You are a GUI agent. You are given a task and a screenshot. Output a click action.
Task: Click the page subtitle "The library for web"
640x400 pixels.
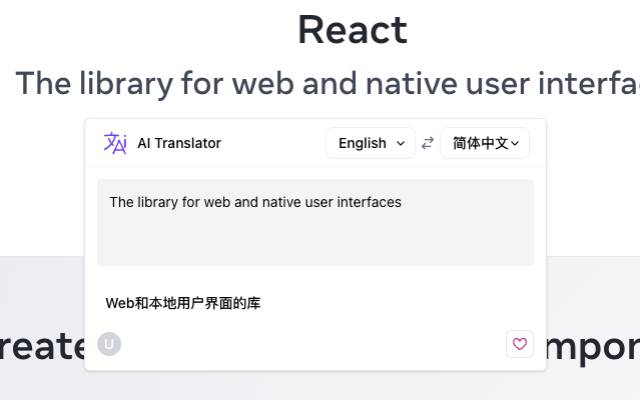tap(154, 83)
